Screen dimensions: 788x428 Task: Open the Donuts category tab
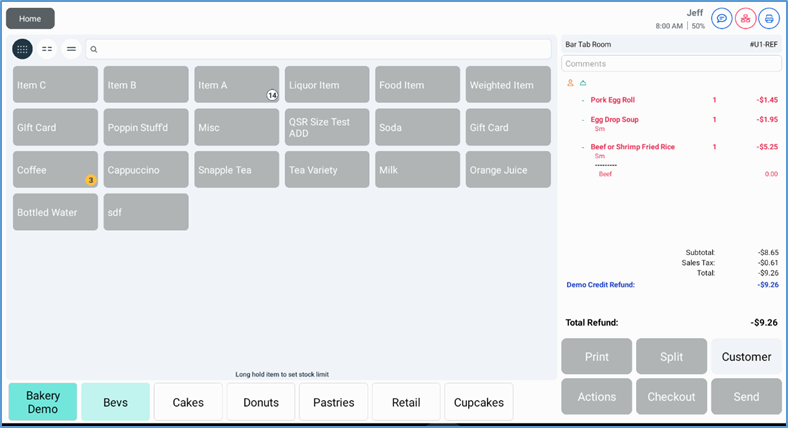tap(261, 402)
